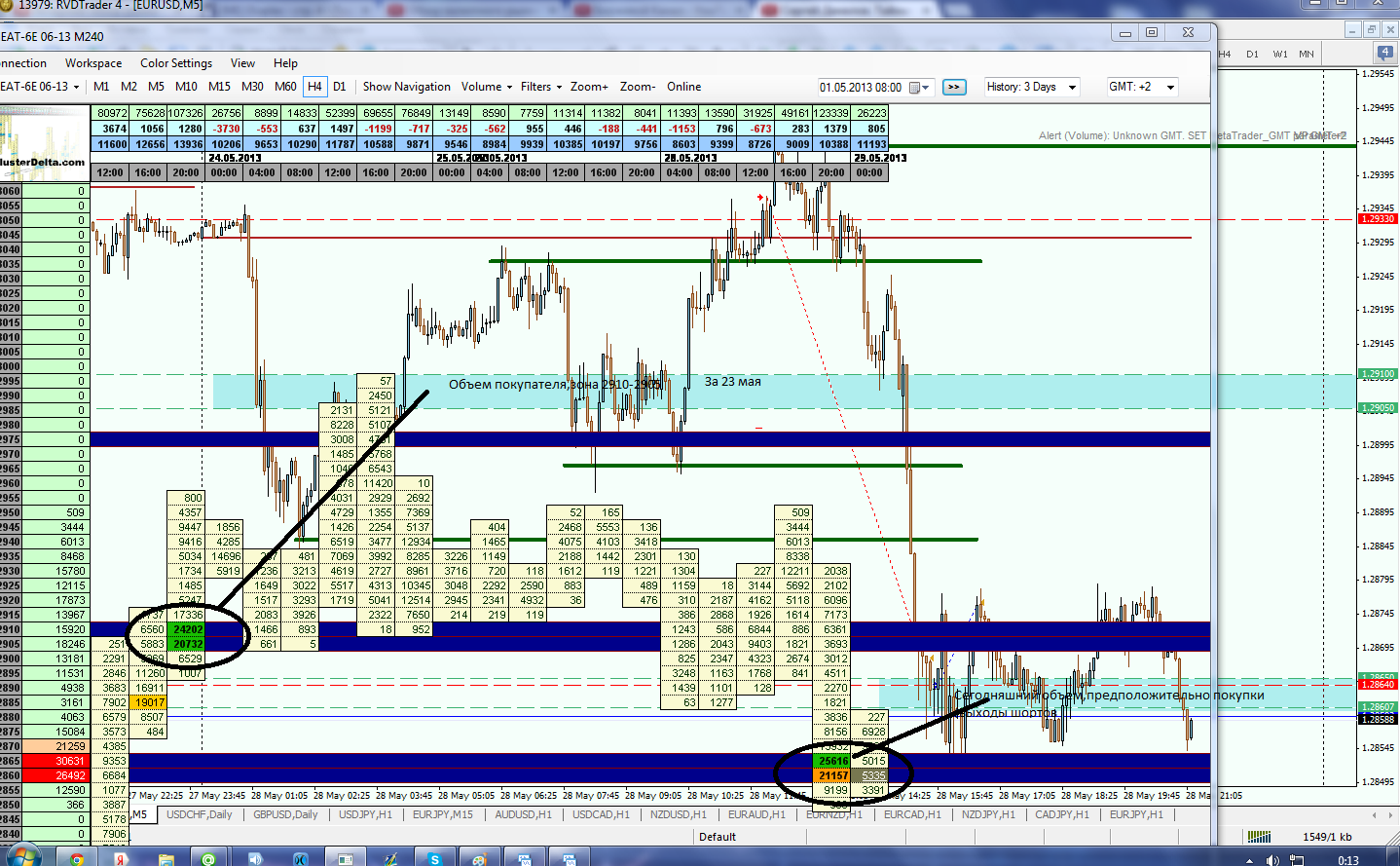
Task: Open Mail.Ru Agent from the taskbar
Action: click(x=210, y=858)
